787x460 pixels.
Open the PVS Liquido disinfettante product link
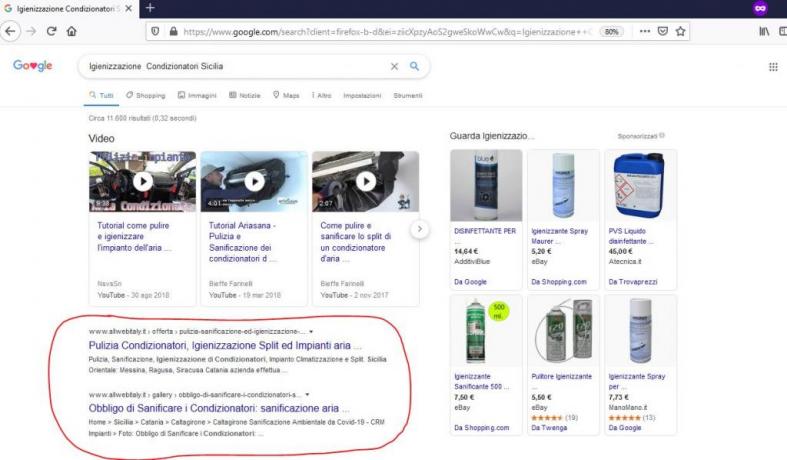click(x=631, y=236)
